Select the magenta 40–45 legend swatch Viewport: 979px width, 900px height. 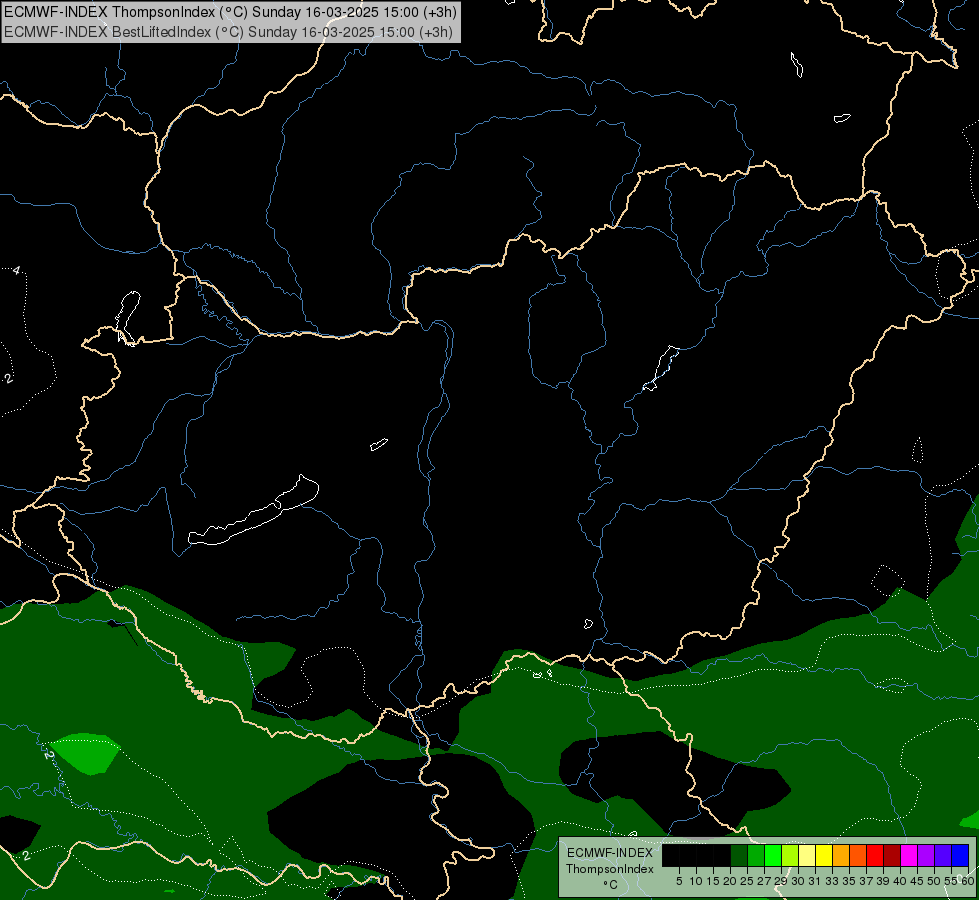tap(910, 855)
